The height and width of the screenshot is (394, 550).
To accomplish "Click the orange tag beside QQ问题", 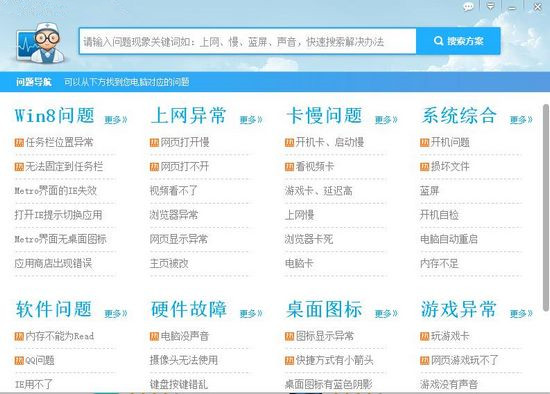I will (x=19, y=360).
